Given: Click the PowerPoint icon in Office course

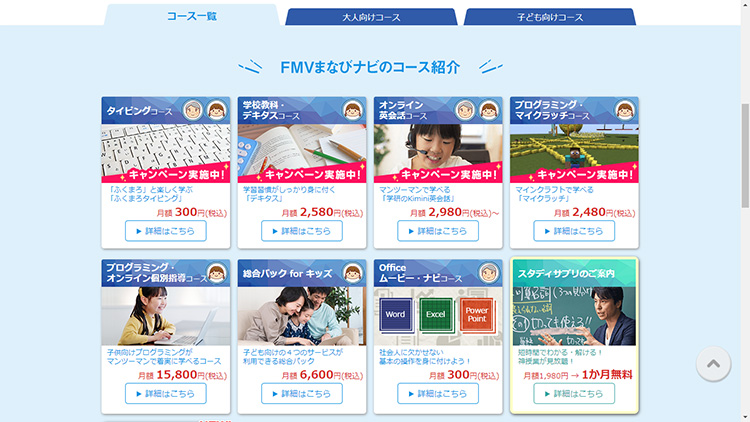Looking at the screenshot, I should (x=477, y=314).
